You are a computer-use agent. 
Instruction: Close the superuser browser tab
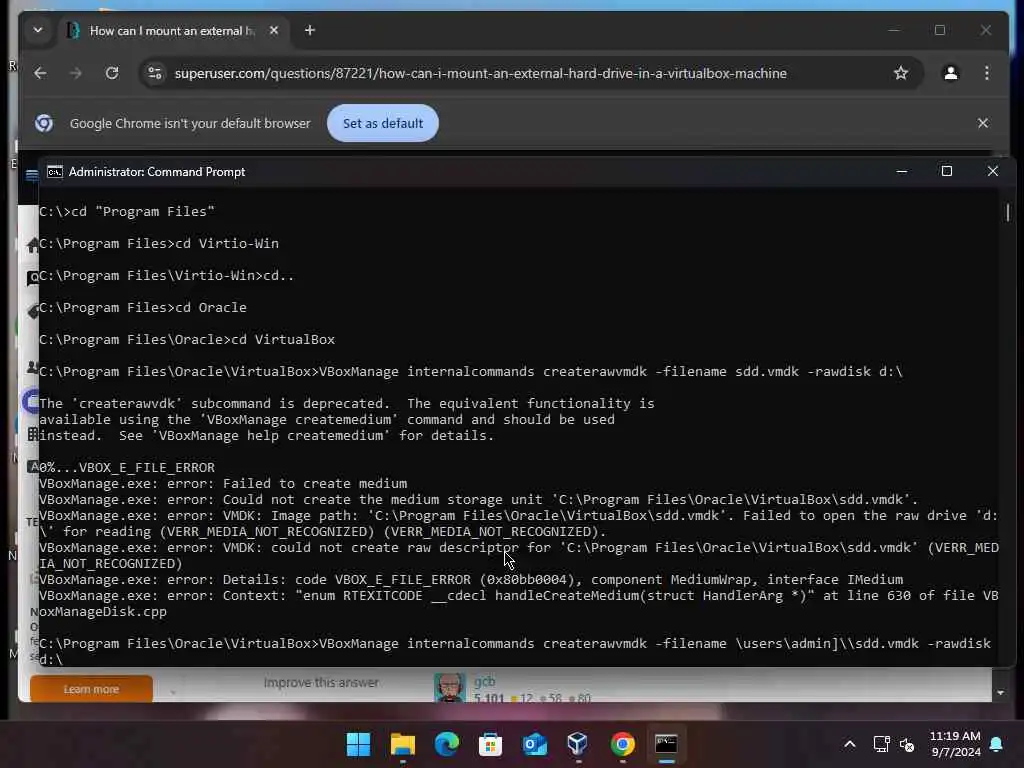click(274, 31)
